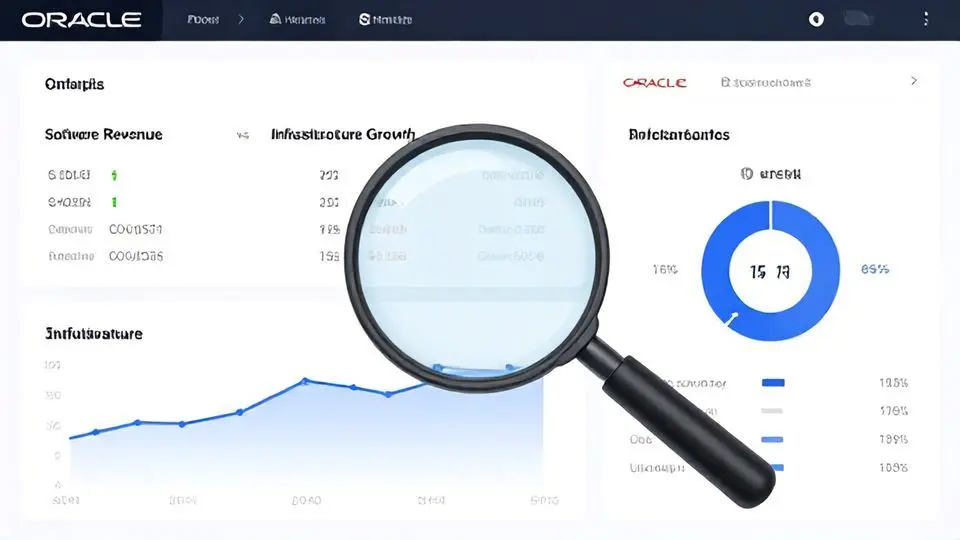Expand right panel using the chevron arrow
Viewport: 960px width, 540px height.
tap(913, 81)
